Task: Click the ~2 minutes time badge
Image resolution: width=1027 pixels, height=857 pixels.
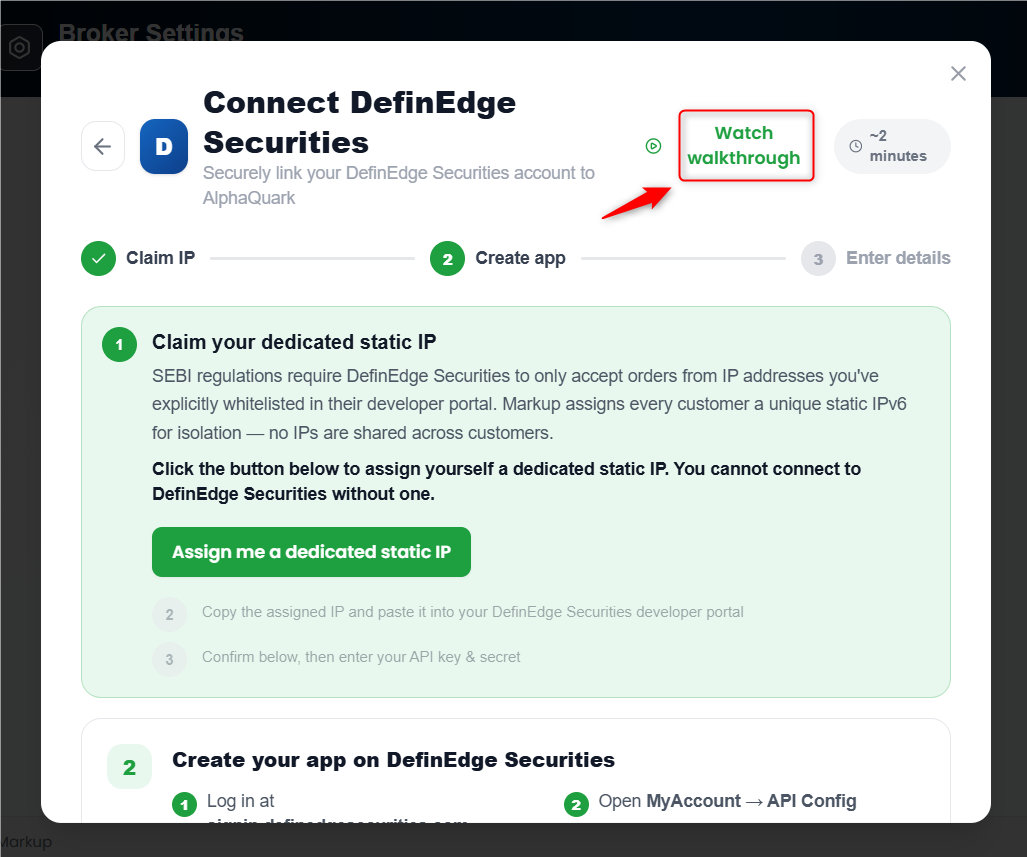Action: click(x=892, y=146)
